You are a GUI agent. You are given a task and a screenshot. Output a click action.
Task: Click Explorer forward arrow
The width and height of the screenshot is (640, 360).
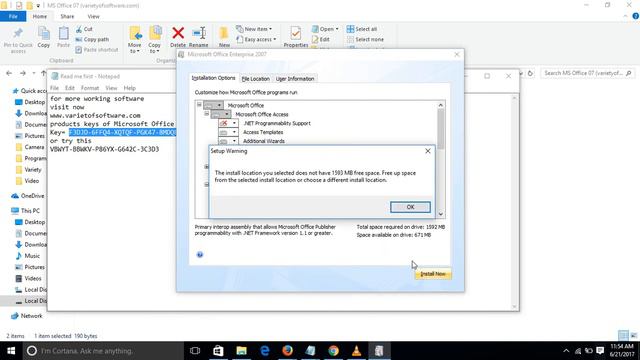(23, 73)
